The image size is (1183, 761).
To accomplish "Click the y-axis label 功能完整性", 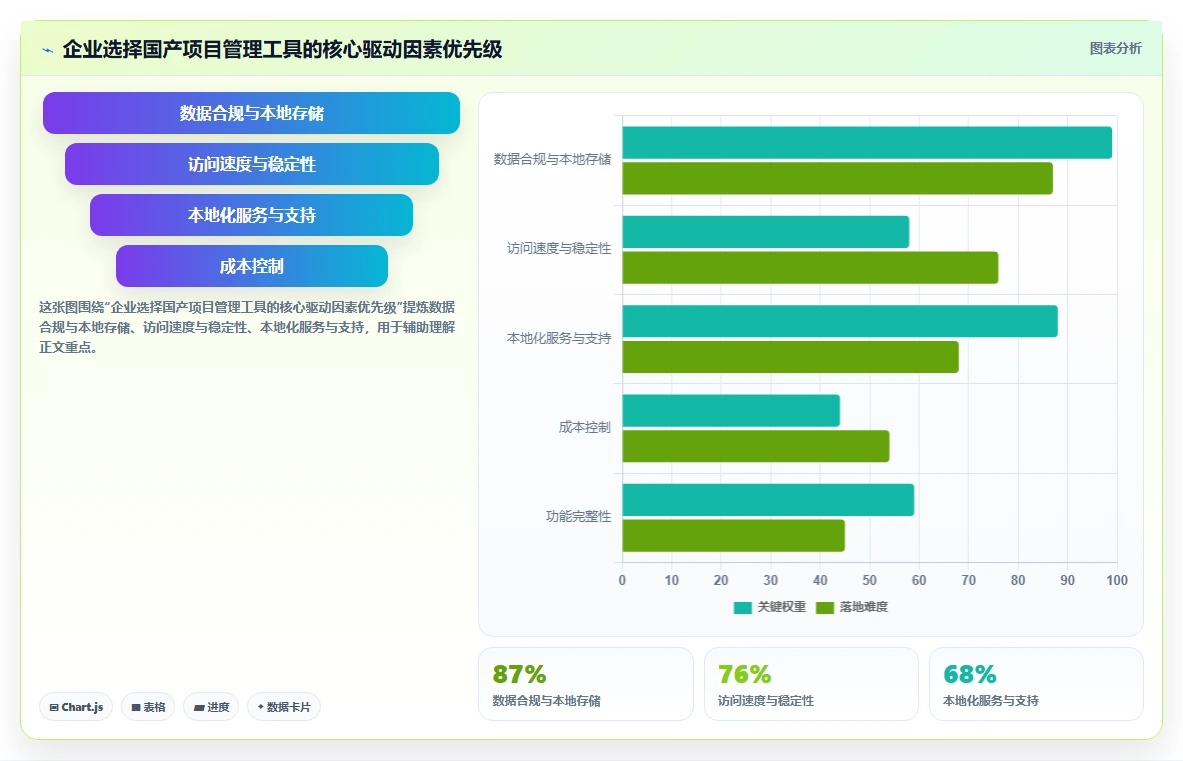I will pyautogui.click(x=579, y=517).
